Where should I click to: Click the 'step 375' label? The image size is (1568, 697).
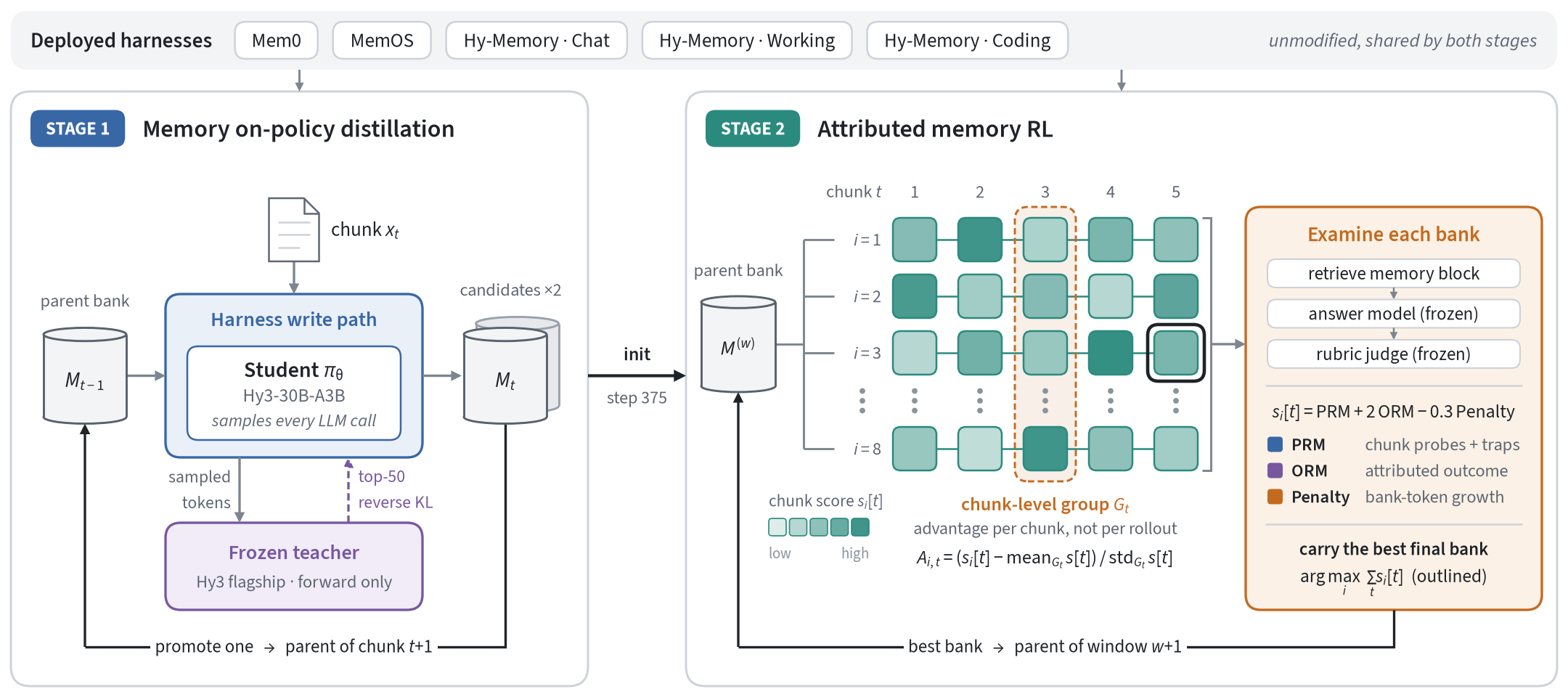[637, 398]
